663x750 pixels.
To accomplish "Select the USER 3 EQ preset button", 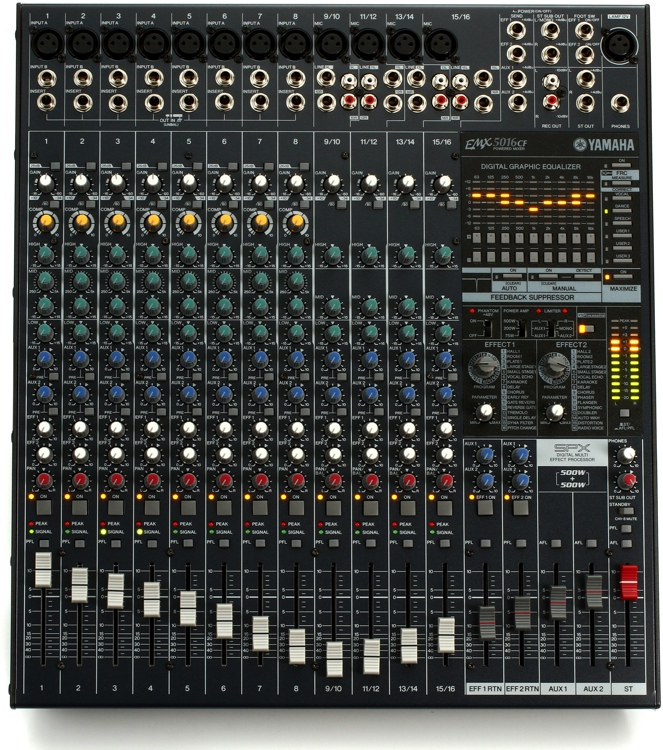I will (x=621, y=262).
